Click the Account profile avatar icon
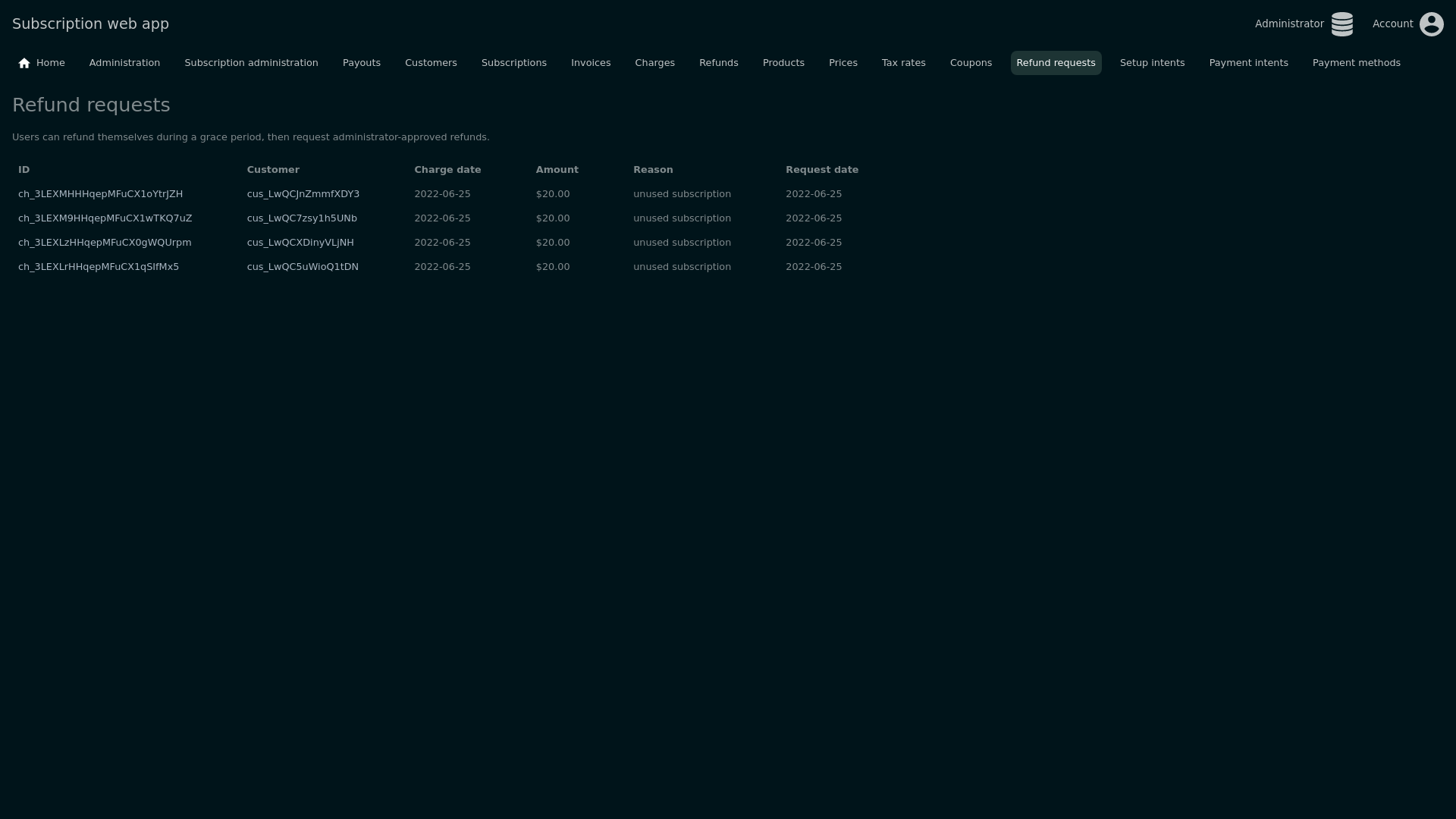This screenshot has height=819, width=1456. pyautogui.click(x=1431, y=24)
